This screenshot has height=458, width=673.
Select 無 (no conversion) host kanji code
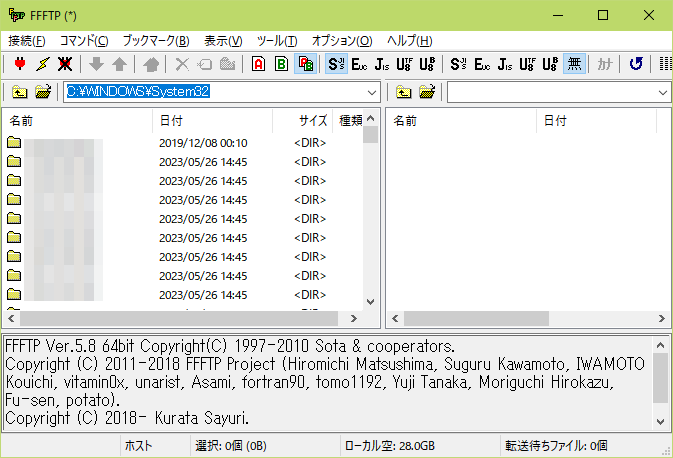tap(574, 64)
